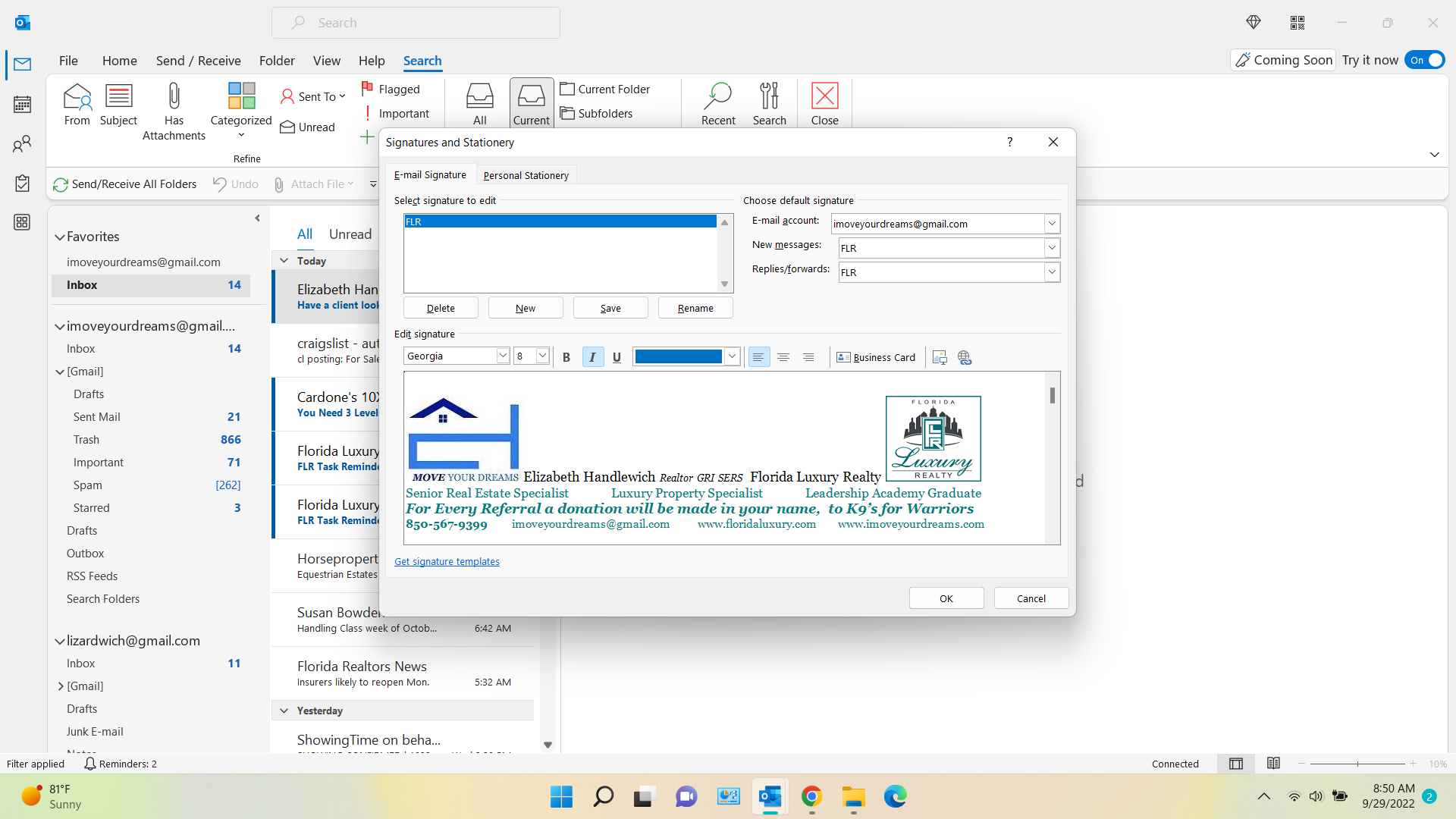Screen dimensions: 1456x819
Task: Open New messages signature dropdown
Action: pos(1052,248)
